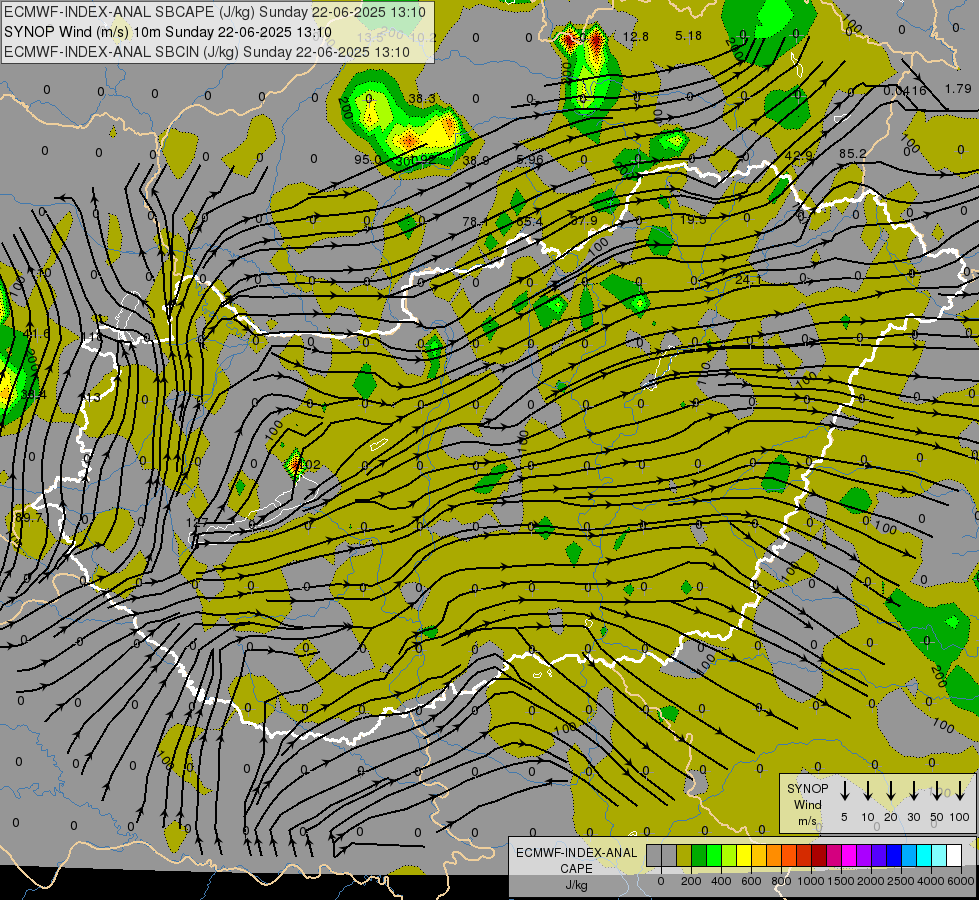Select the pure blue CAPE legend swatch
The width and height of the screenshot is (979, 900).
tap(893, 856)
